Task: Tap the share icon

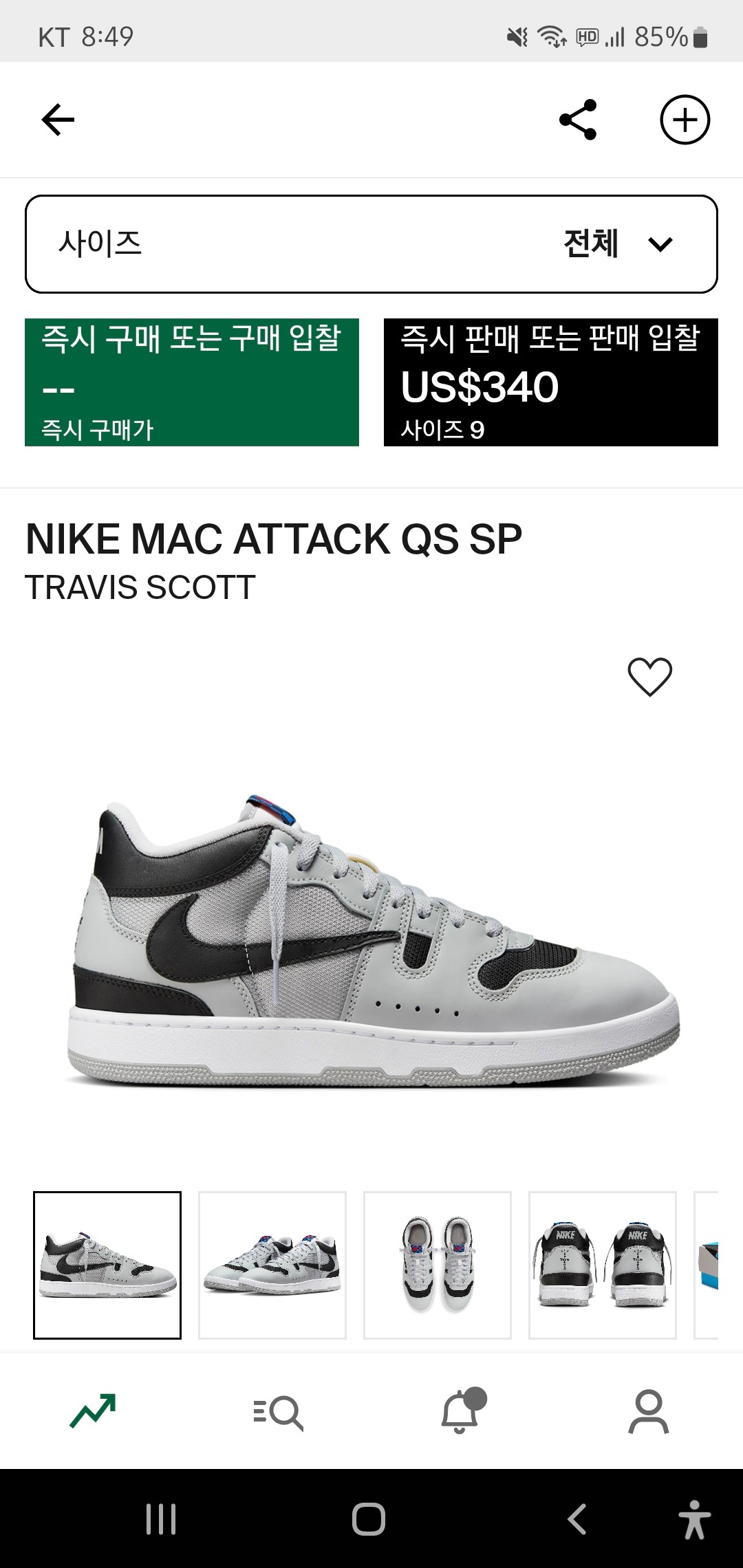Action: 578,120
